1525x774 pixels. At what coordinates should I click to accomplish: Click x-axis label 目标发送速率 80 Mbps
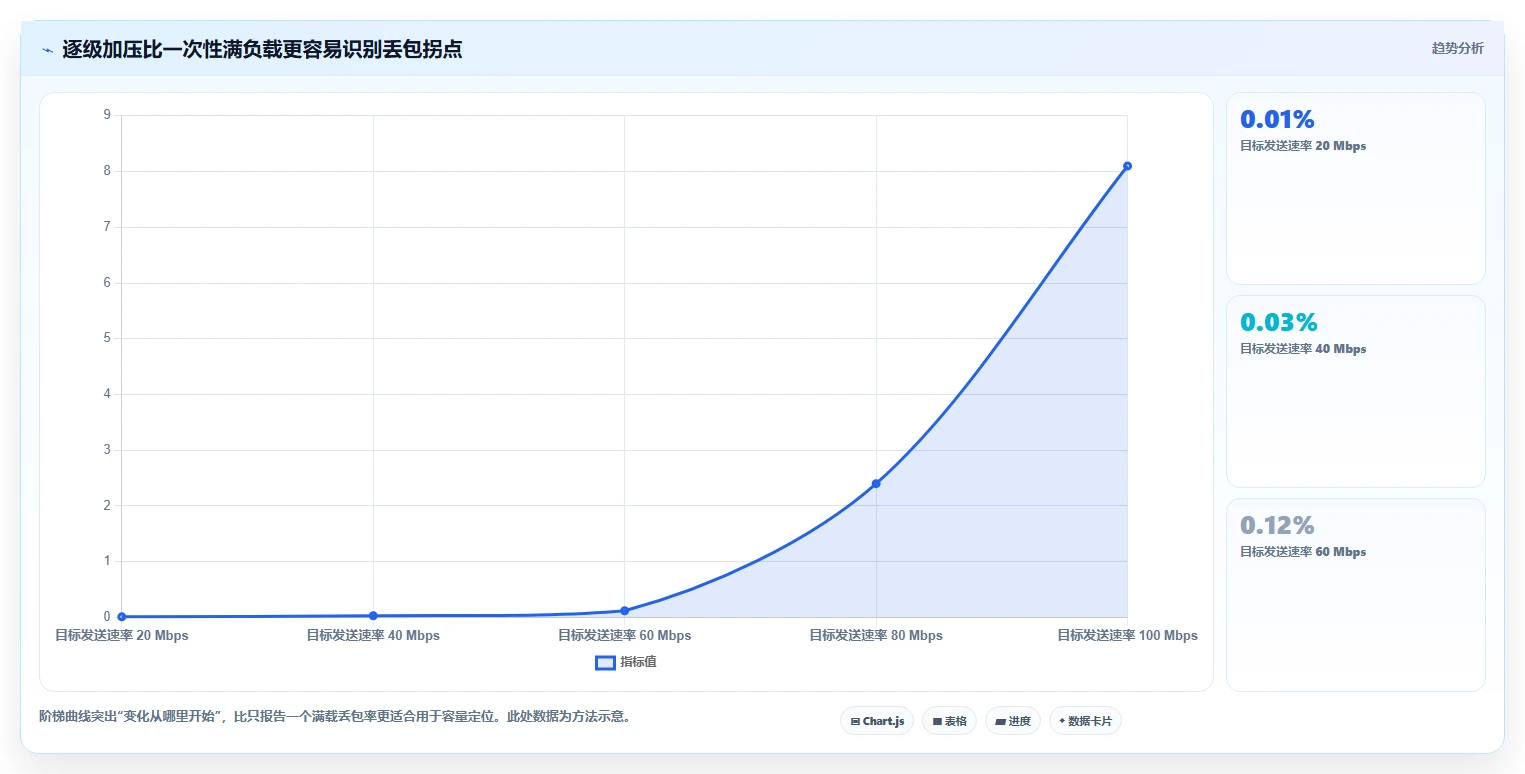click(x=876, y=635)
